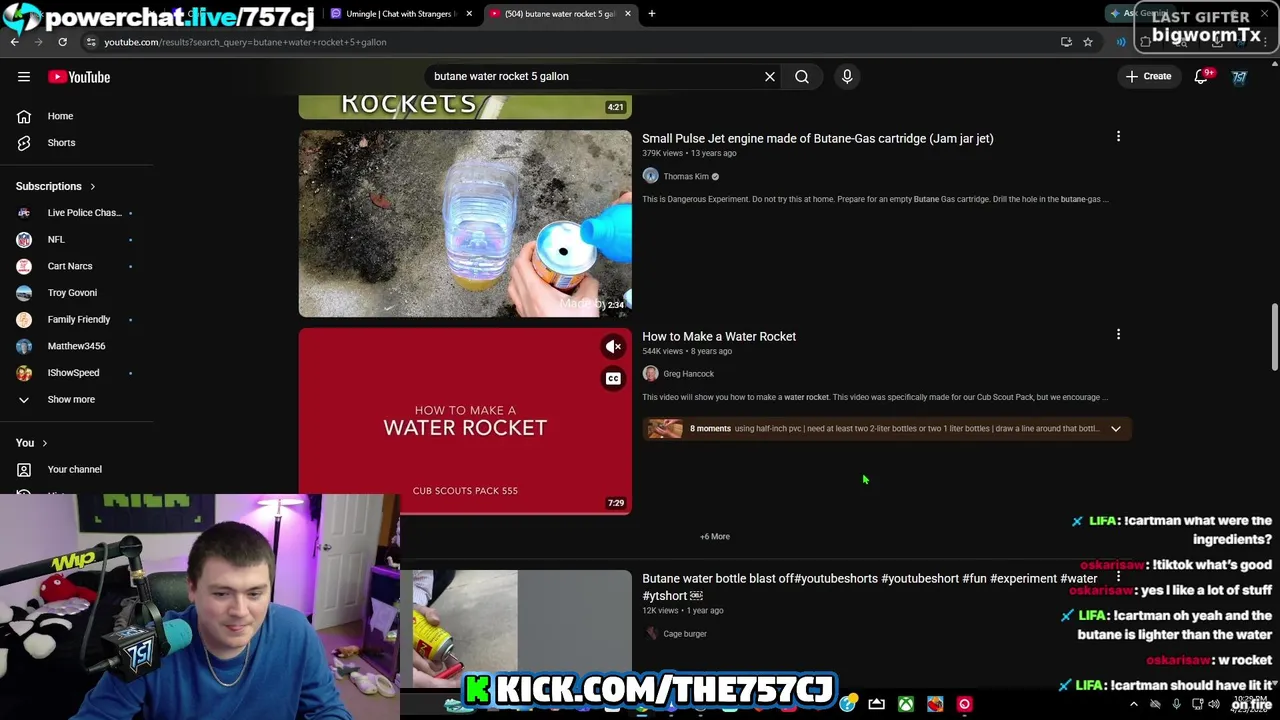Open options for Butane water bottle blast off video

(1118, 577)
